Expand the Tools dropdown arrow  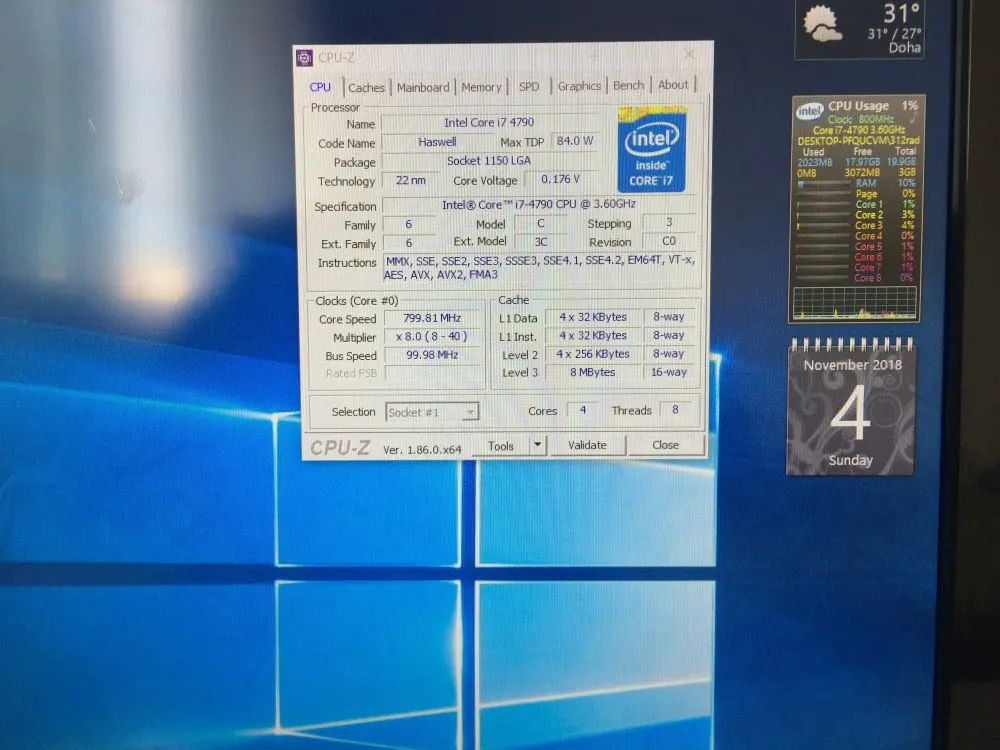(538, 445)
